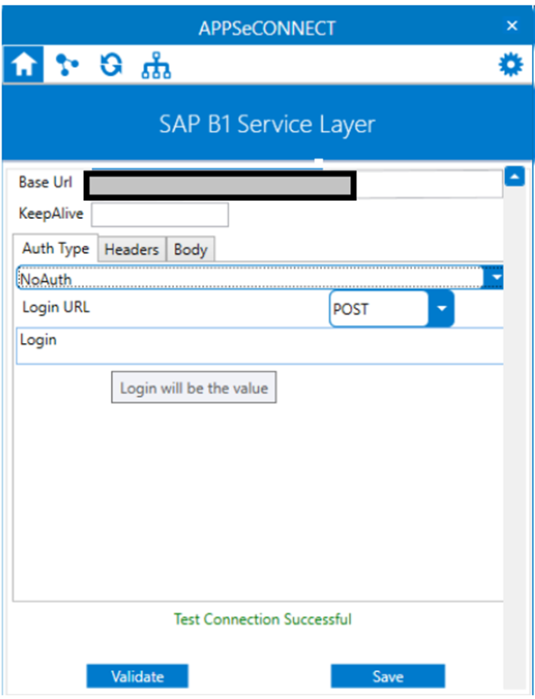This screenshot has height=699, width=535.
Task: Click the sync refresh icon
Action: 111,65
